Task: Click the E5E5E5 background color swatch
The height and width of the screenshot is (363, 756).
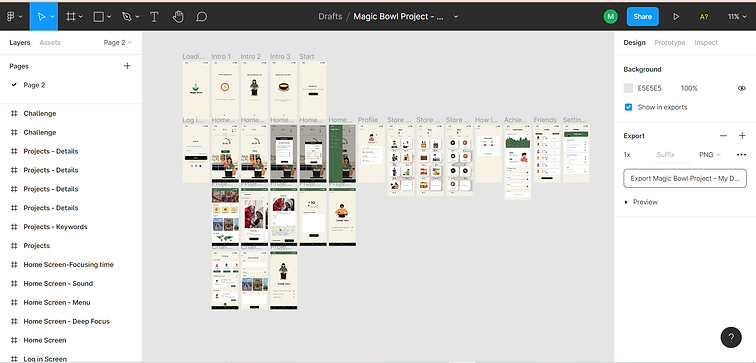Action: point(628,88)
